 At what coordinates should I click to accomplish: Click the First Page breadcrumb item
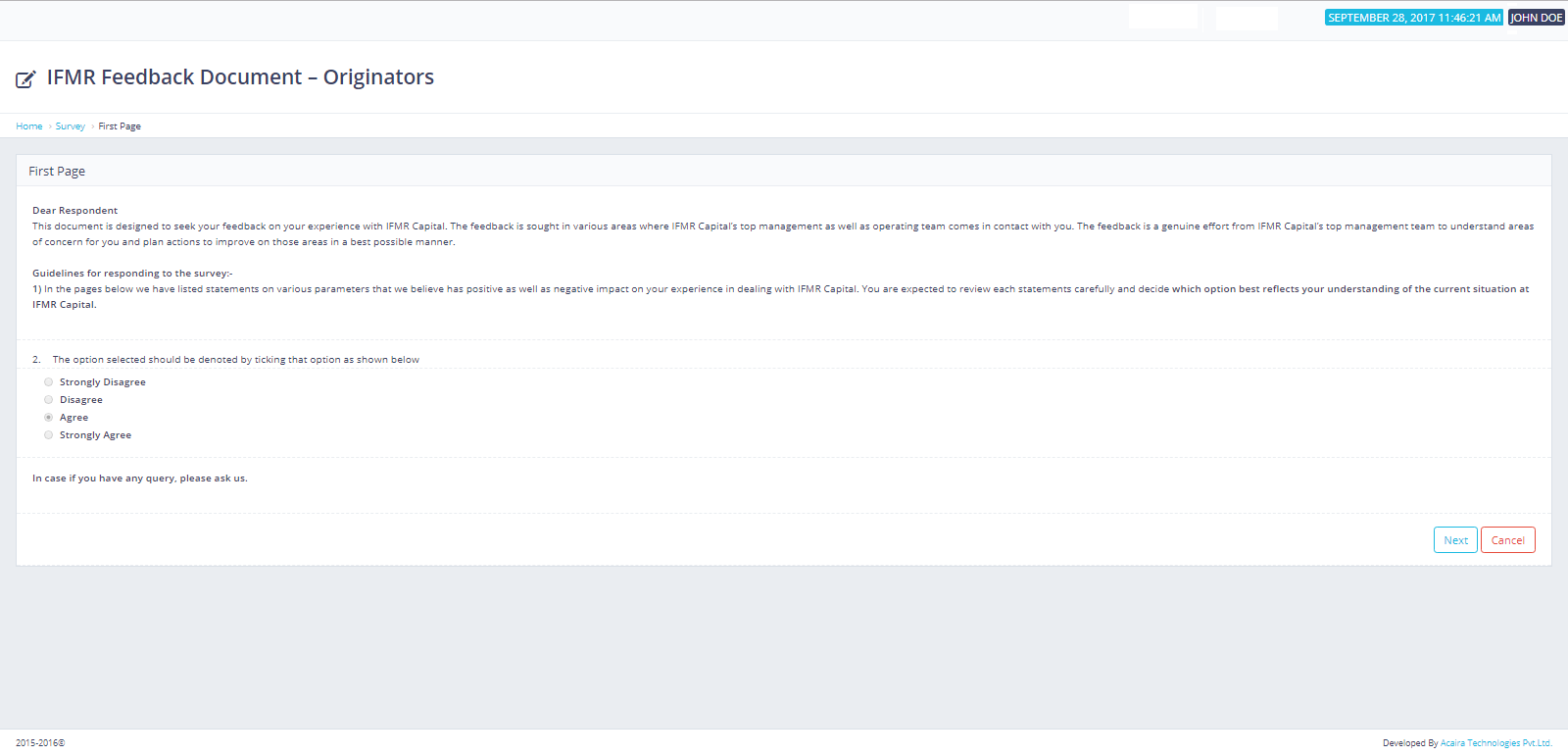click(120, 126)
